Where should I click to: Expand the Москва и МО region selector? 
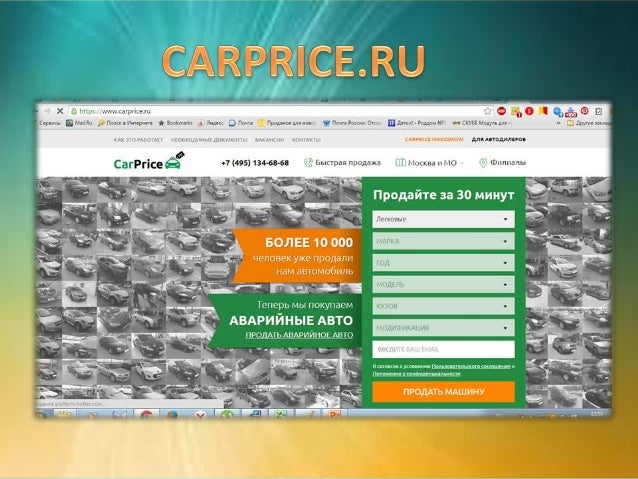coord(430,163)
